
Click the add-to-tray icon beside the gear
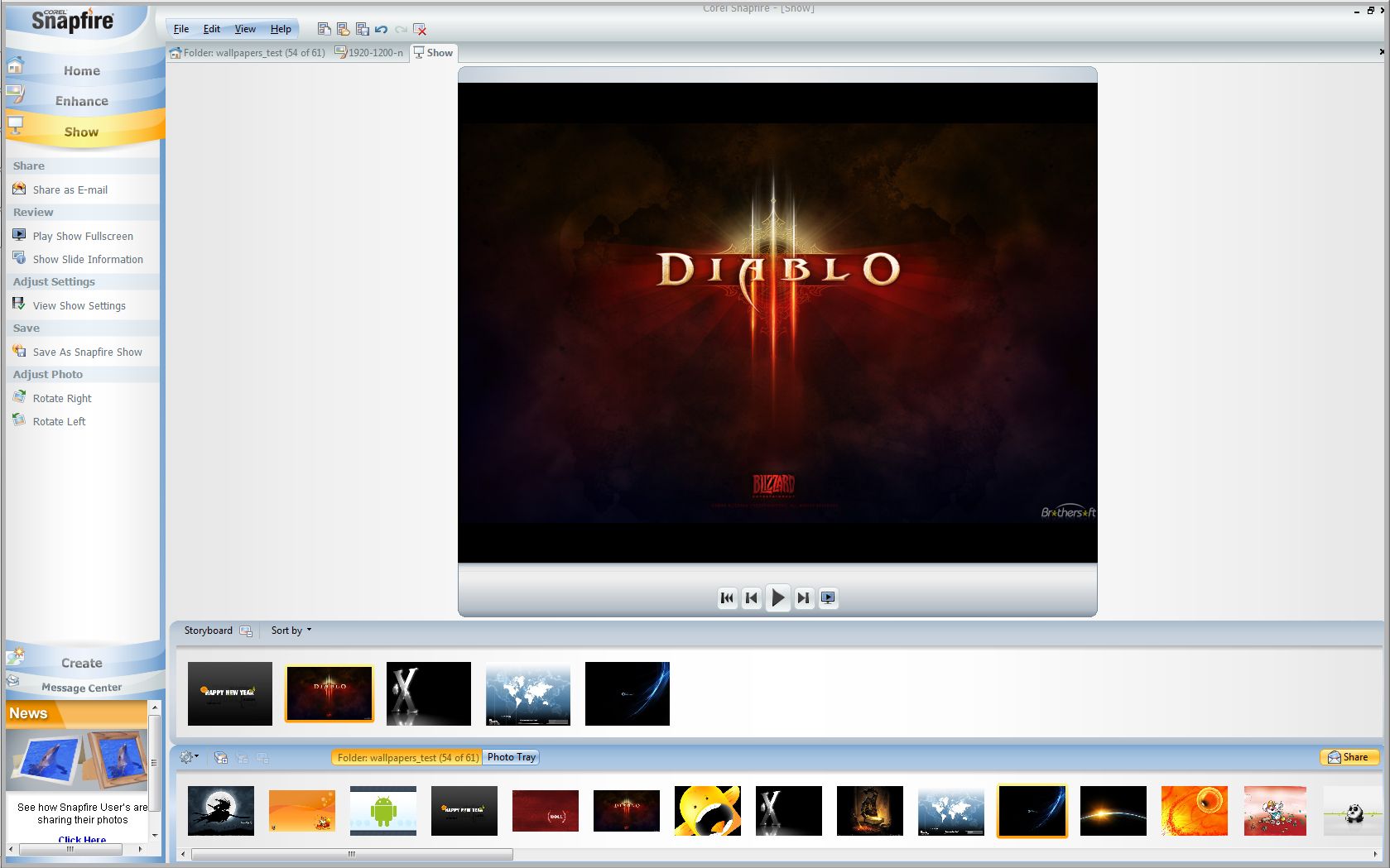click(x=221, y=757)
